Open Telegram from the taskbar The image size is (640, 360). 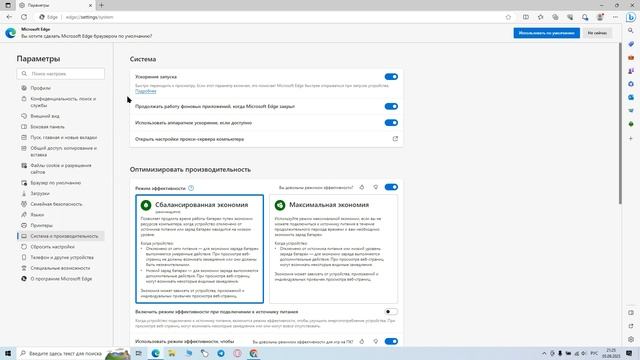(x=221, y=353)
